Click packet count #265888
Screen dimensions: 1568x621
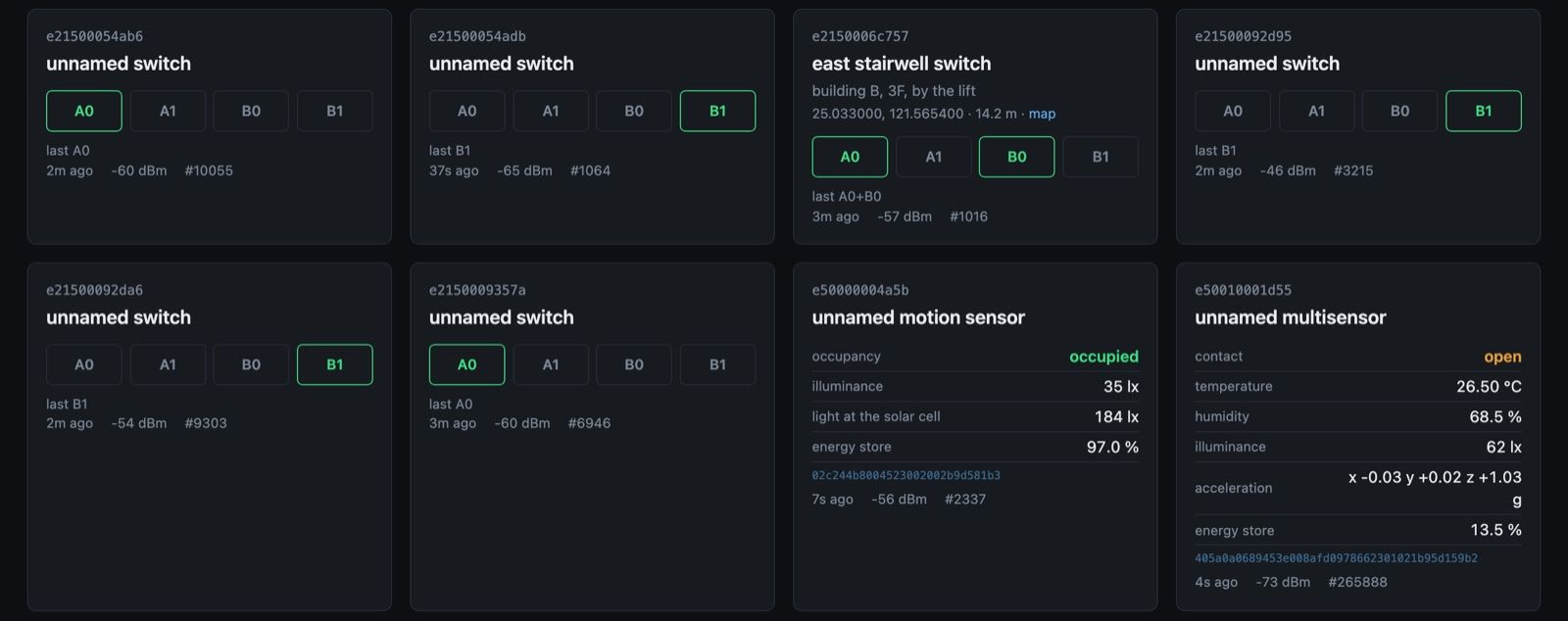1357,582
